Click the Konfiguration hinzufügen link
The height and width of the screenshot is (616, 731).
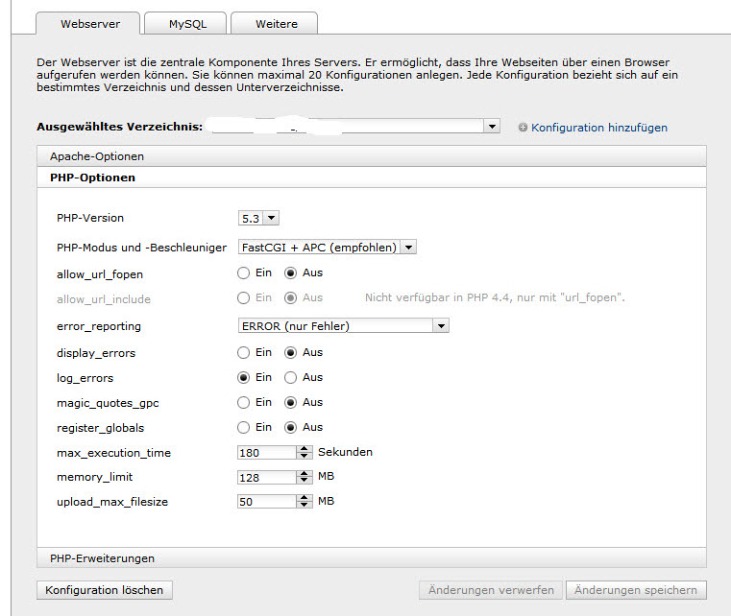(599, 127)
